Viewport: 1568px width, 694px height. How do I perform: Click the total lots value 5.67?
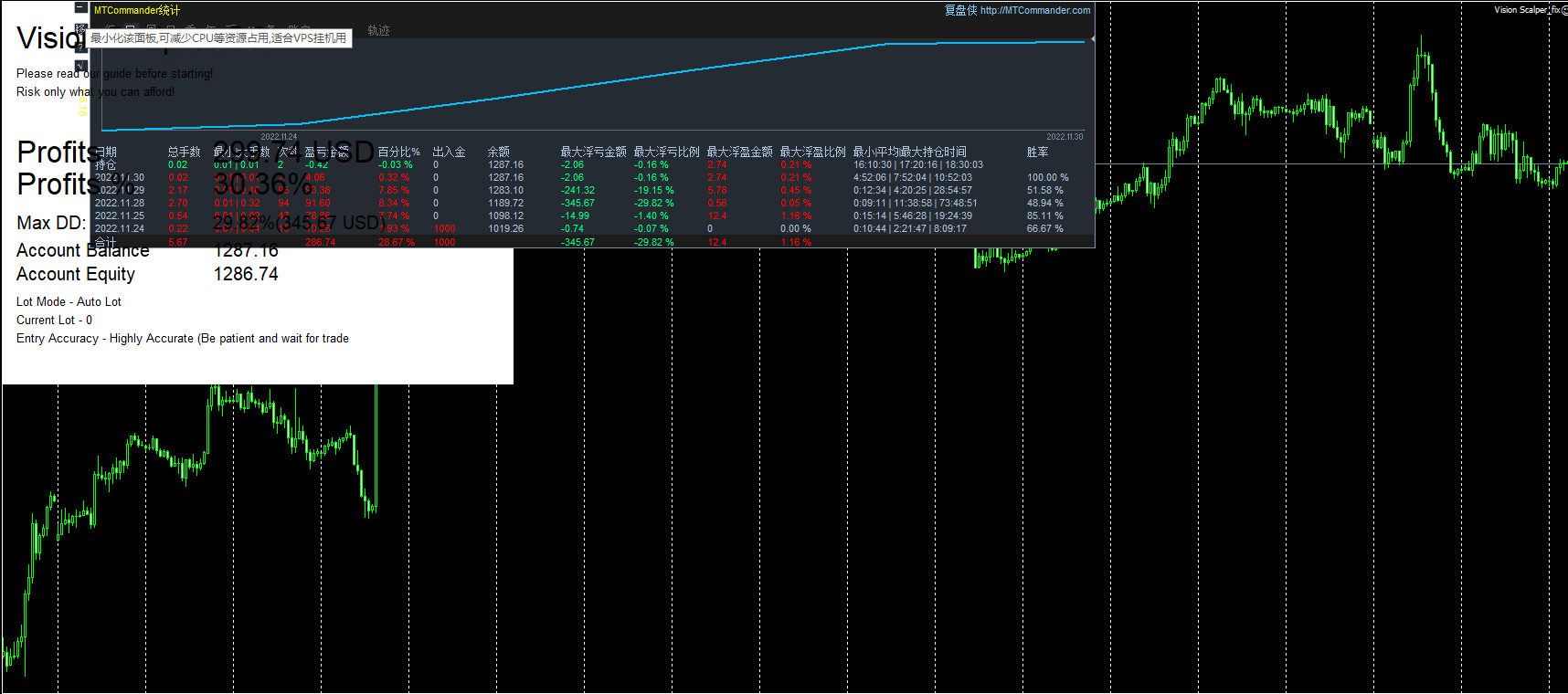tap(178, 242)
